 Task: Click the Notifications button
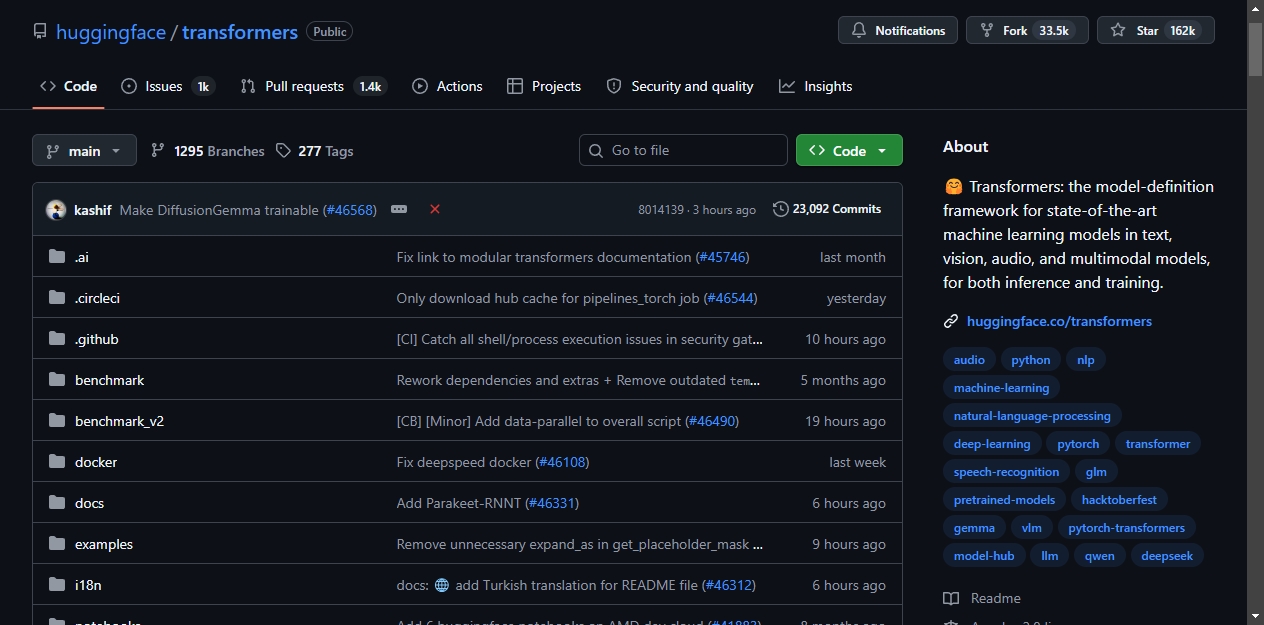(898, 30)
